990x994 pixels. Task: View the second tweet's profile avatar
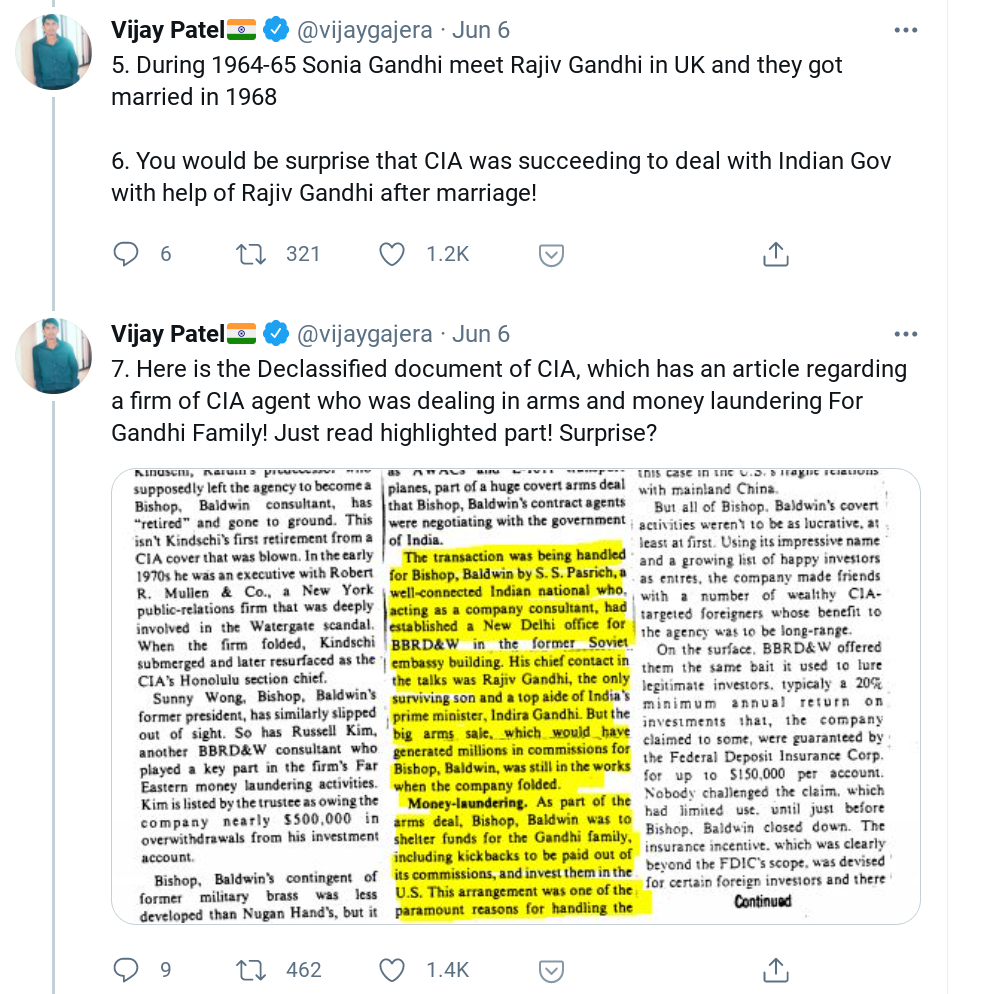tap(53, 356)
